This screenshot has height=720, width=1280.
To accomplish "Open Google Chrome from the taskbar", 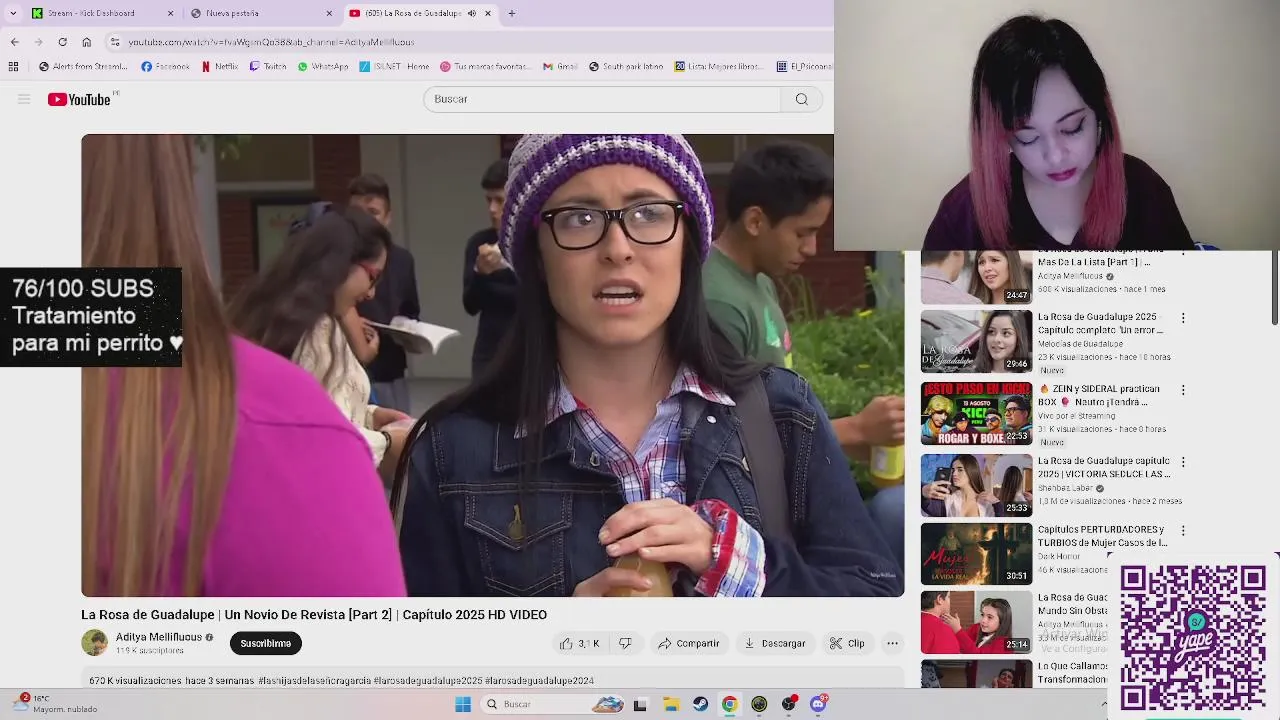I will click(x=729, y=704).
